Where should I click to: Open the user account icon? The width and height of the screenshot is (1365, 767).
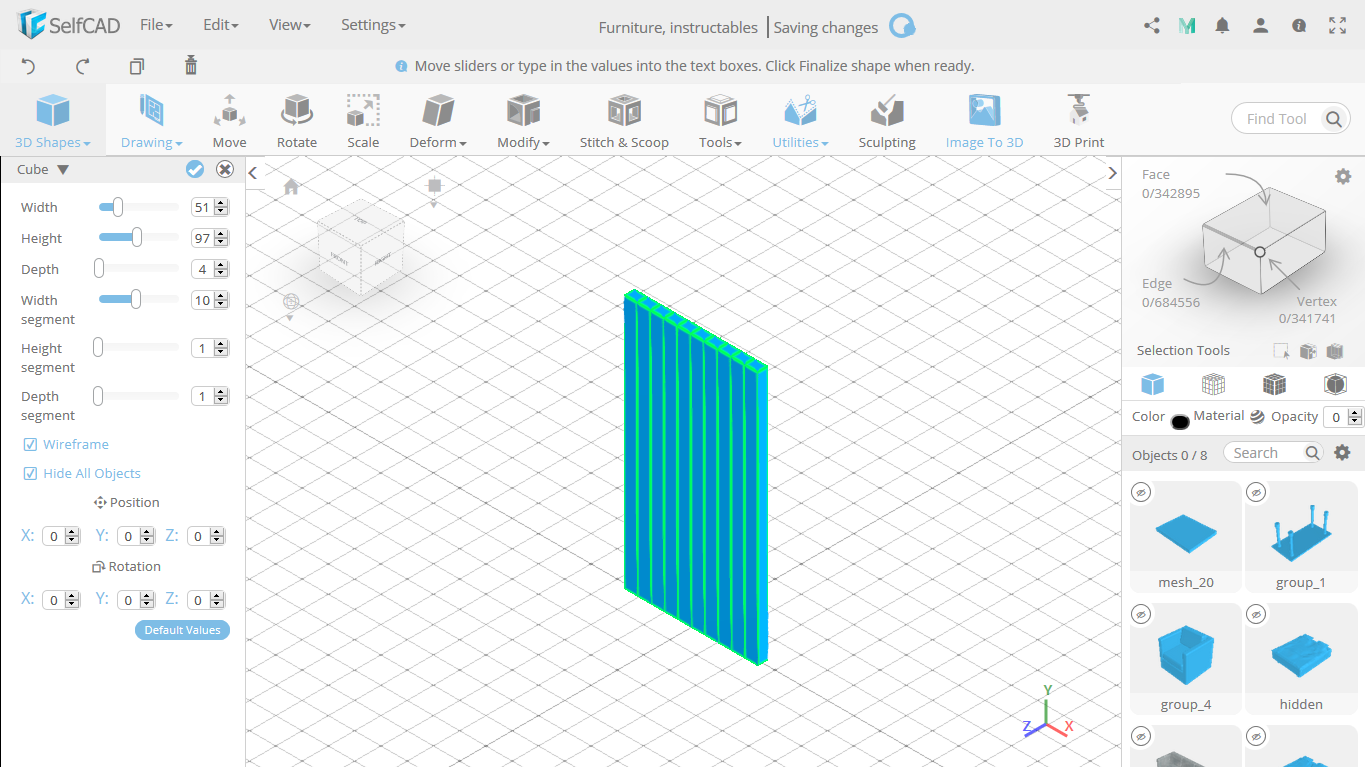tap(1261, 26)
